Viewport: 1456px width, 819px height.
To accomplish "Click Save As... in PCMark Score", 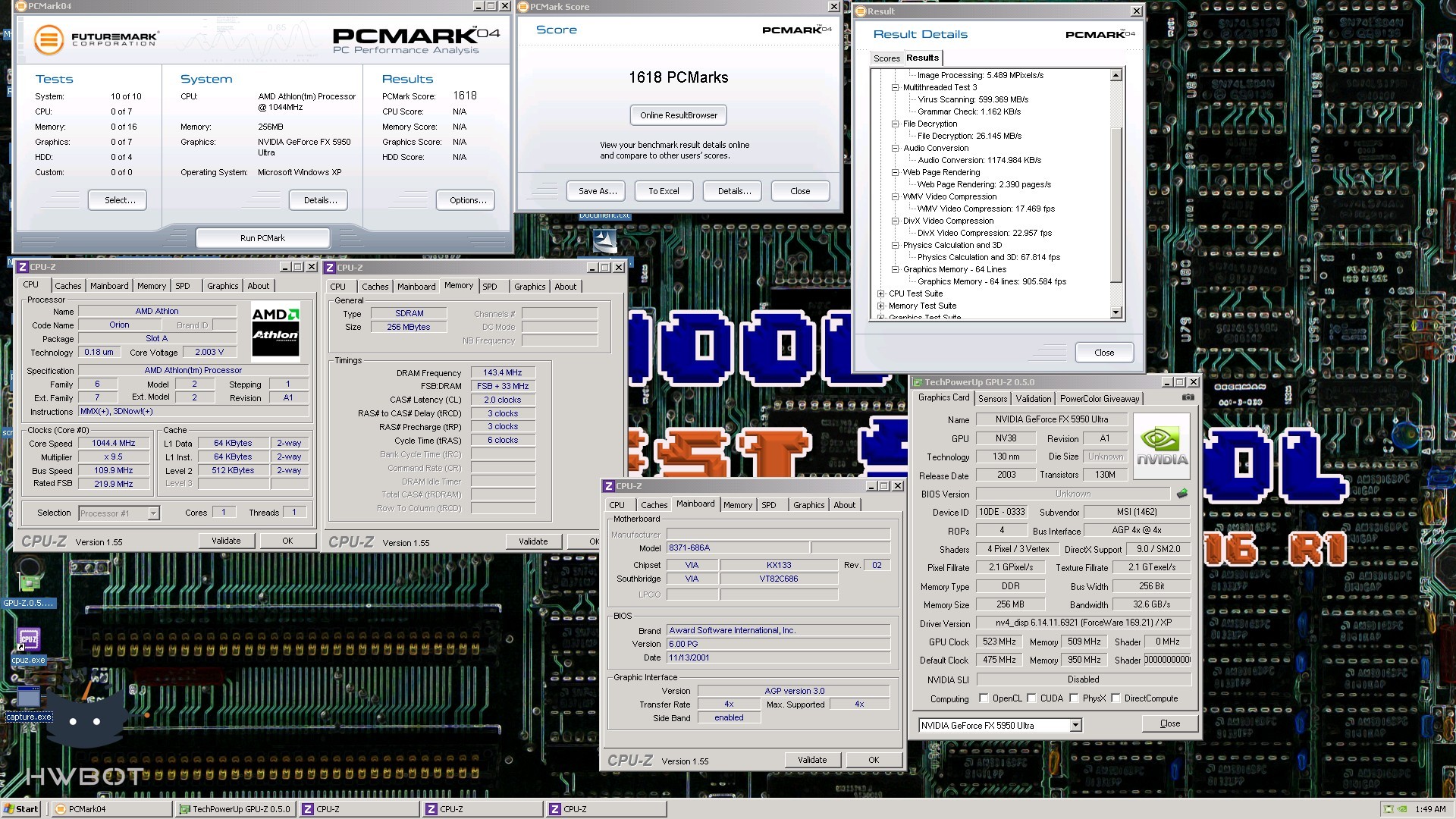I will pyautogui.click(x=598, y=191).
